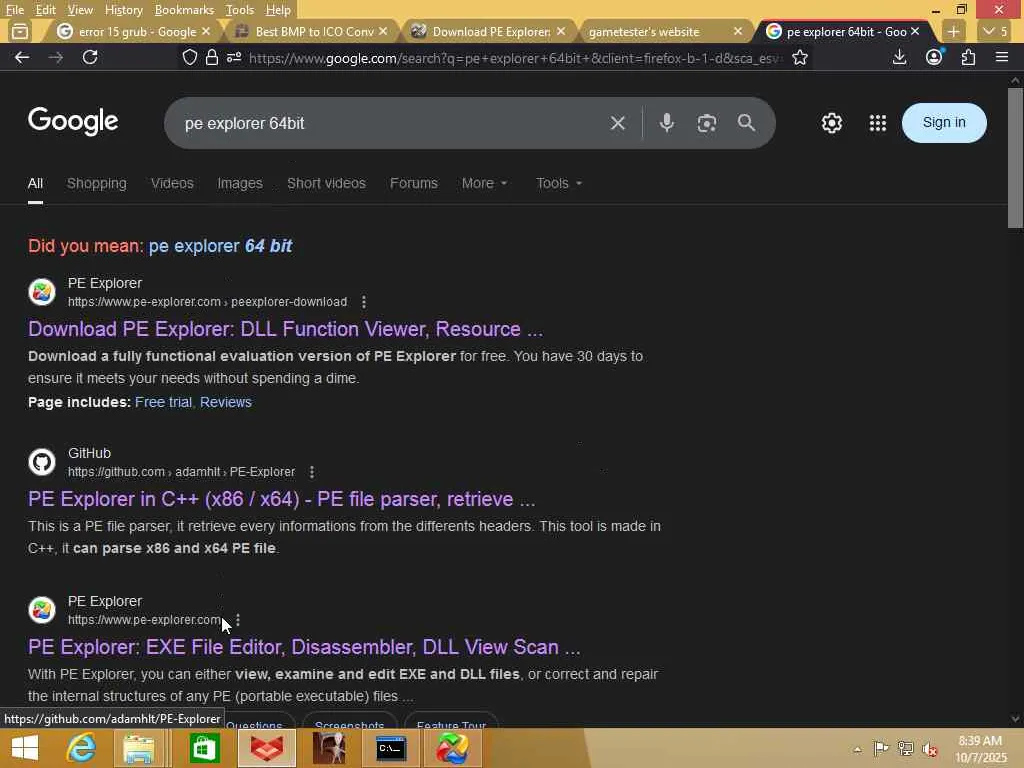Image resolution: width=1024 pixels, height=768 pixels.
Task: Open File Explorer from taskbar
Action: point(138,748)
